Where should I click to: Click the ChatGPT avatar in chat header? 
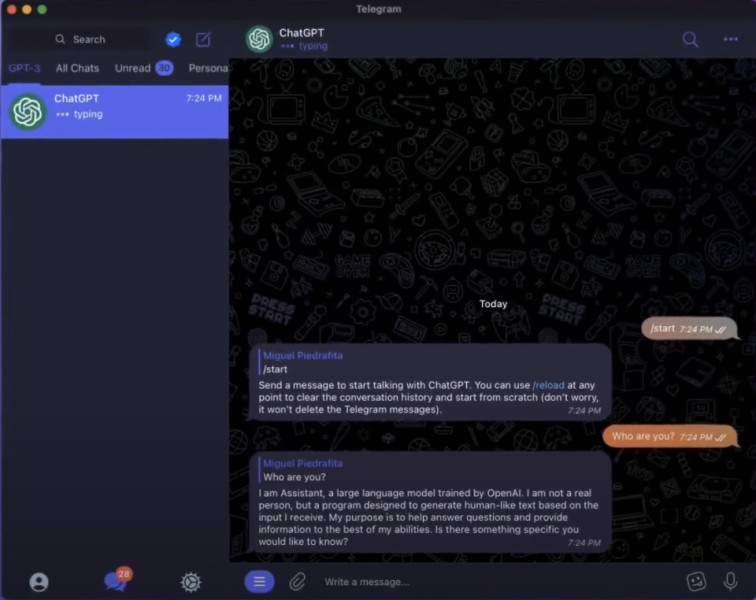(x=259, y=39)
